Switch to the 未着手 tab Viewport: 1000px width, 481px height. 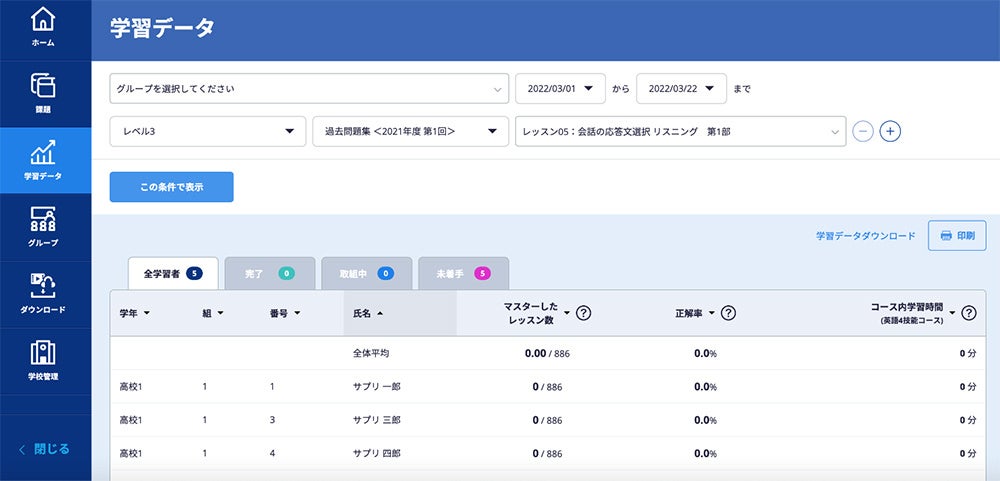point(463,273)
